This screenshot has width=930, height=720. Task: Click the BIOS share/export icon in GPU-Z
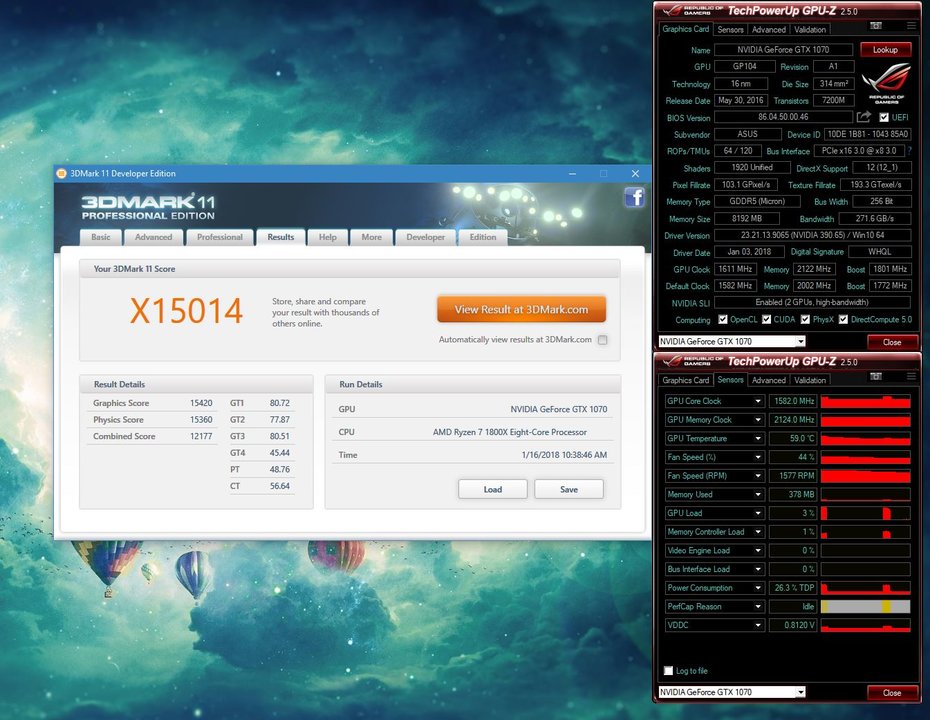point(864,117)
